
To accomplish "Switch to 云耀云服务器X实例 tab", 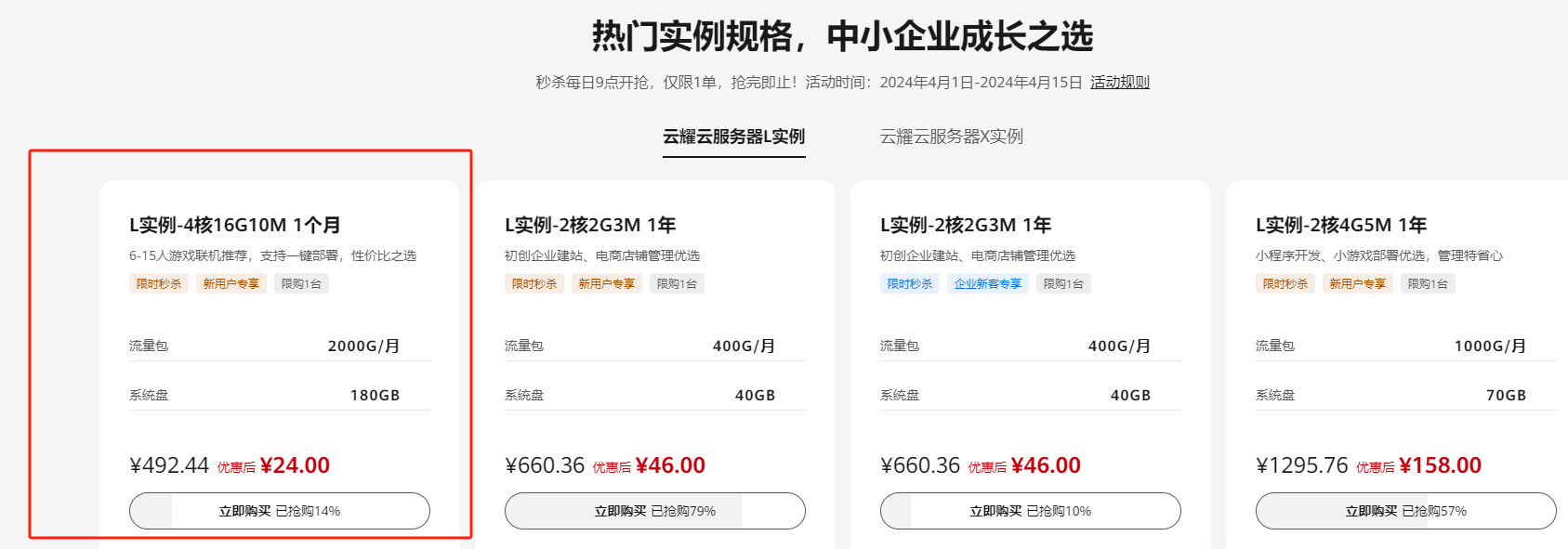I will click(951, 137).
